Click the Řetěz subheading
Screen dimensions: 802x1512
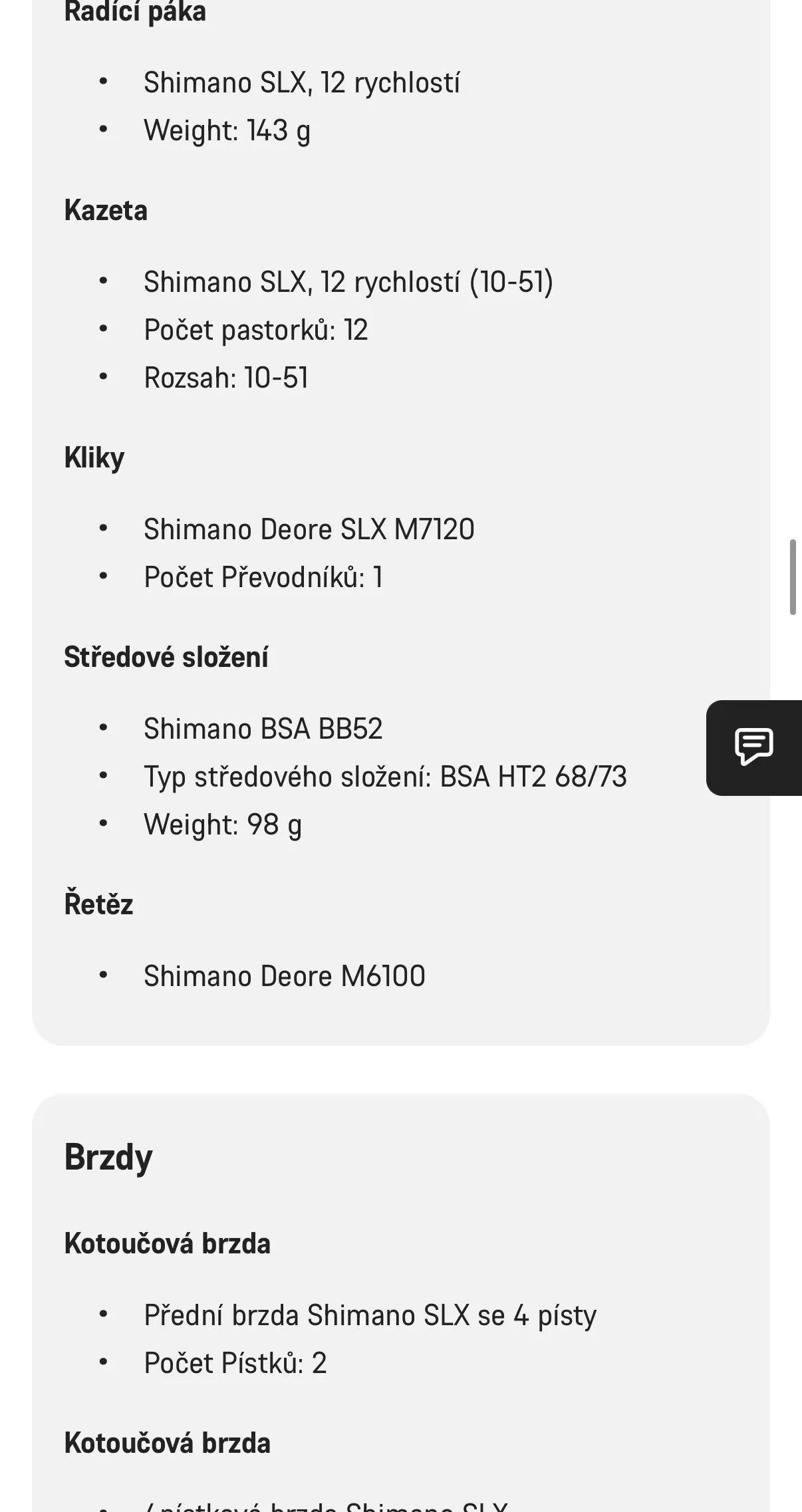98,905
